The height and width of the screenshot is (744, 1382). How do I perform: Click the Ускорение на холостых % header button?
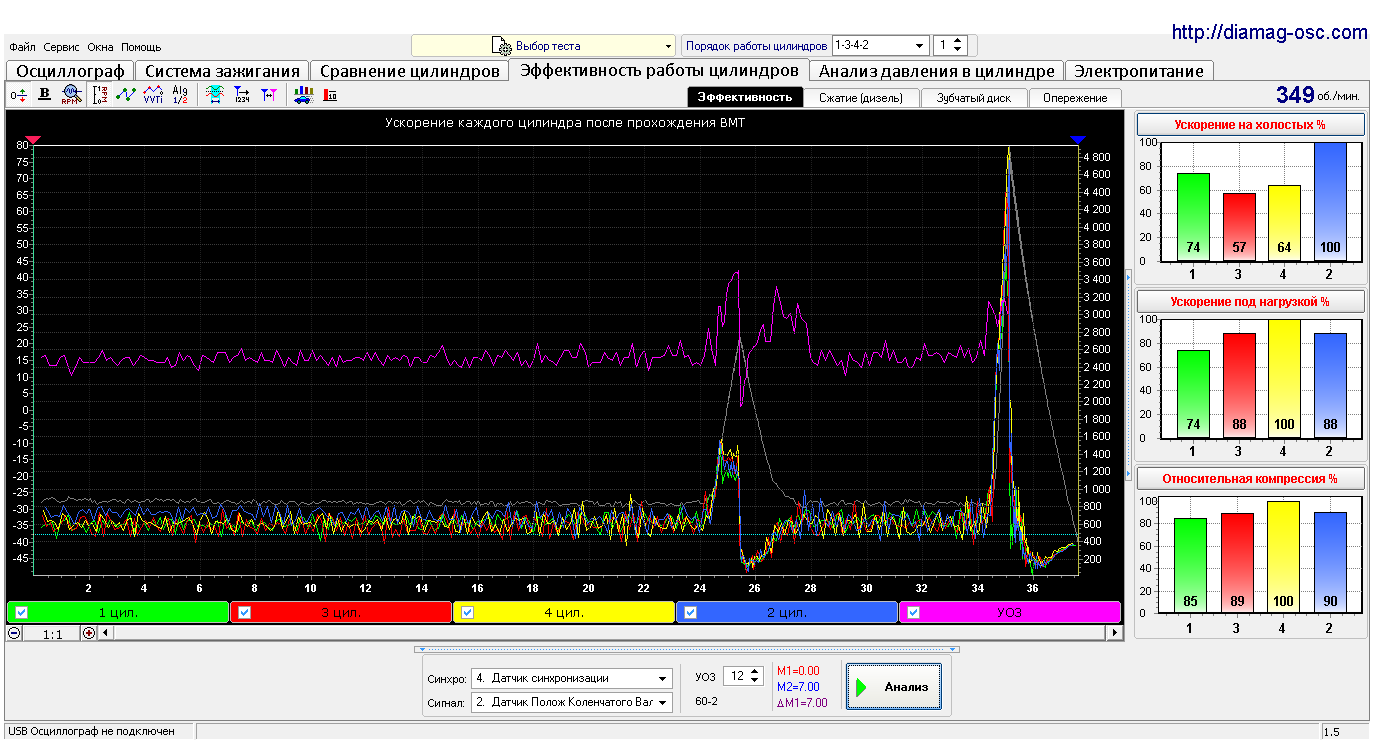coord(1251,124)
